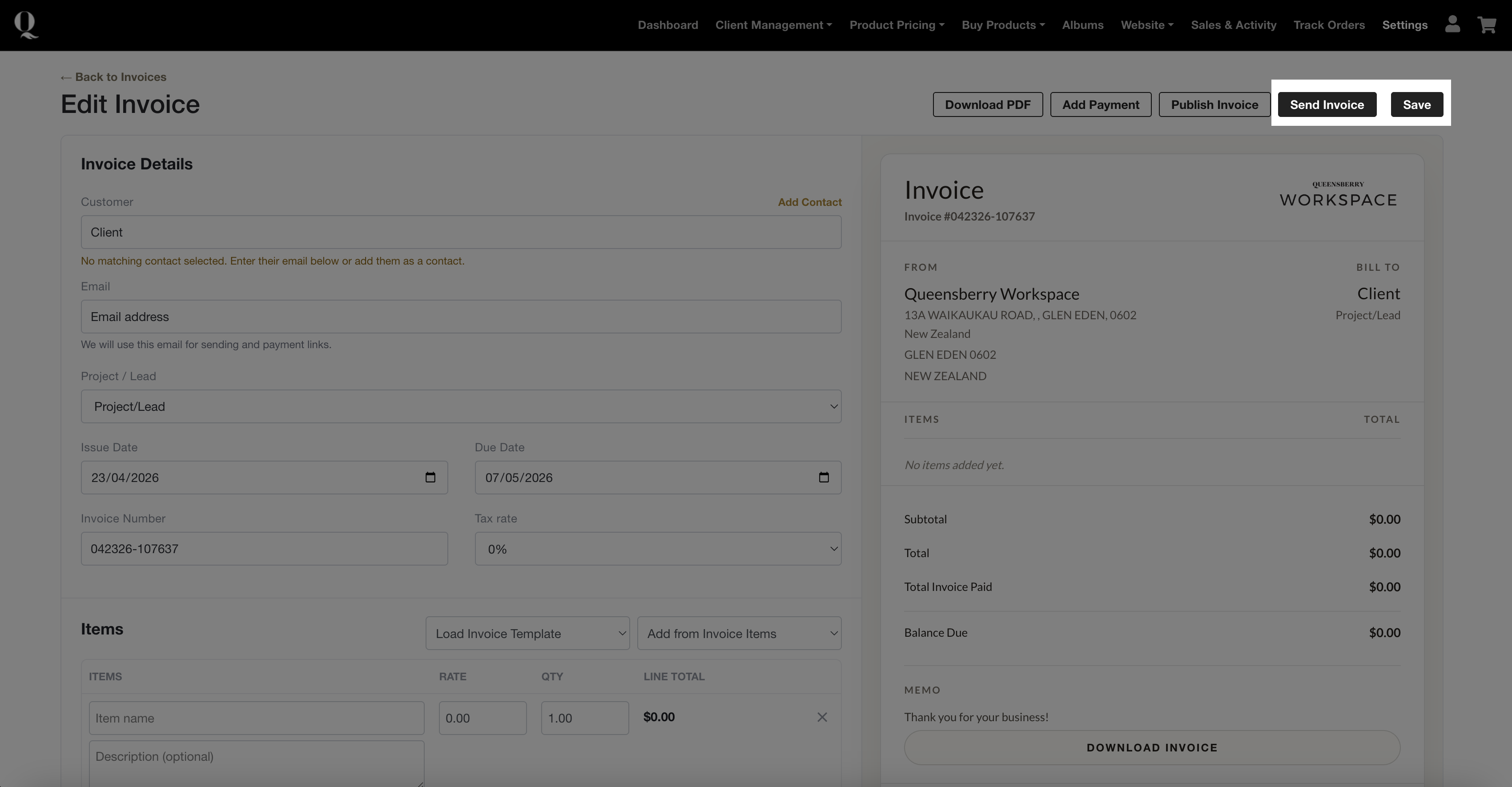Image resolution: width=1512 pixels, height=787 pixels.
Task: Open Product Pricing menu
Action: click(x=896, y=24)
